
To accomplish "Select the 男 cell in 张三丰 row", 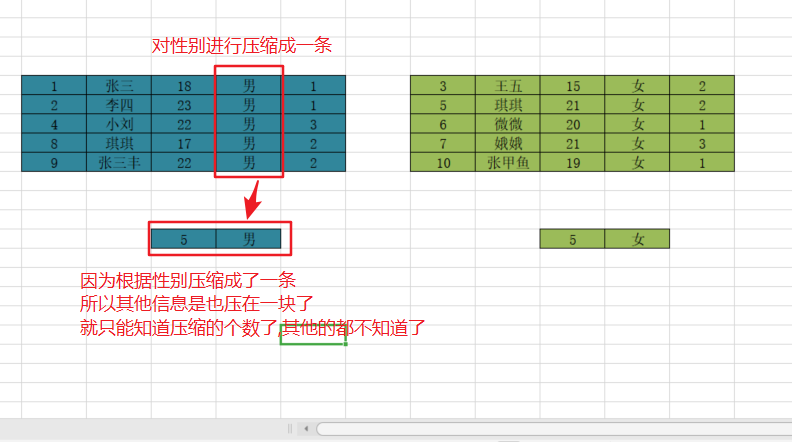I will click(x=249, y=162).
